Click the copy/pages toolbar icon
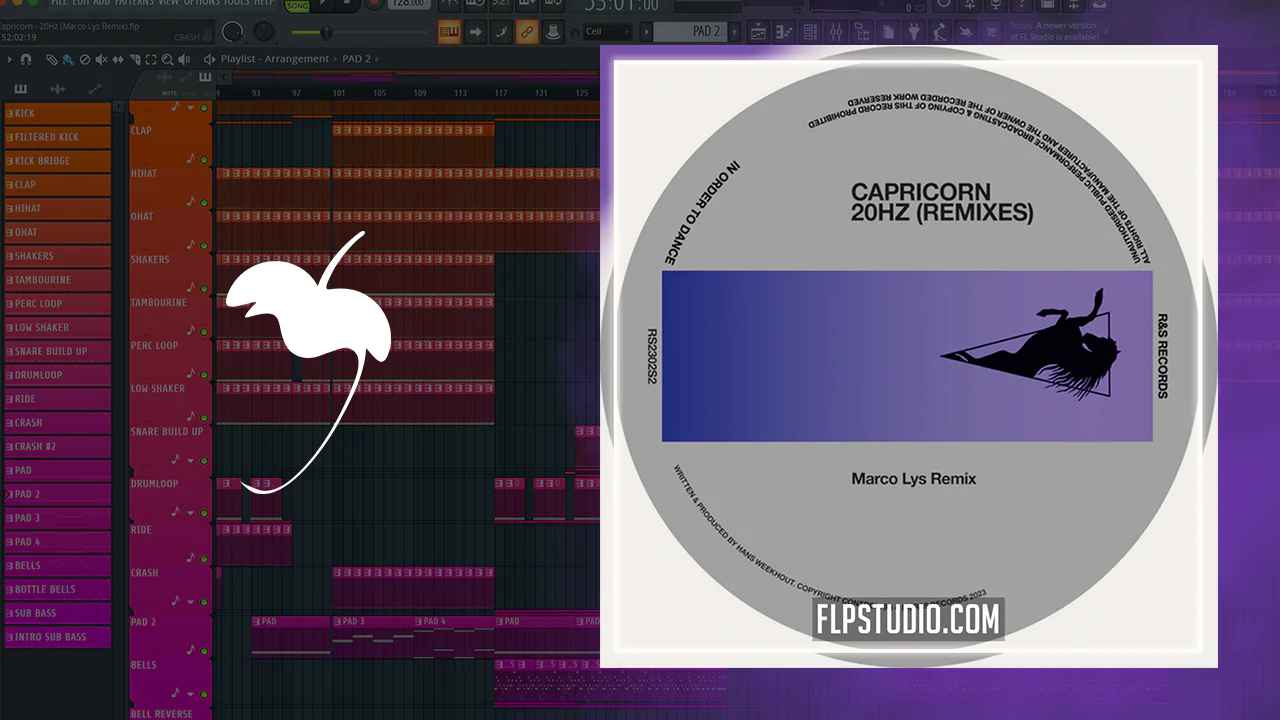Image resolution: width=1280 pixels, height=720 pixels. tap(888, 33)
